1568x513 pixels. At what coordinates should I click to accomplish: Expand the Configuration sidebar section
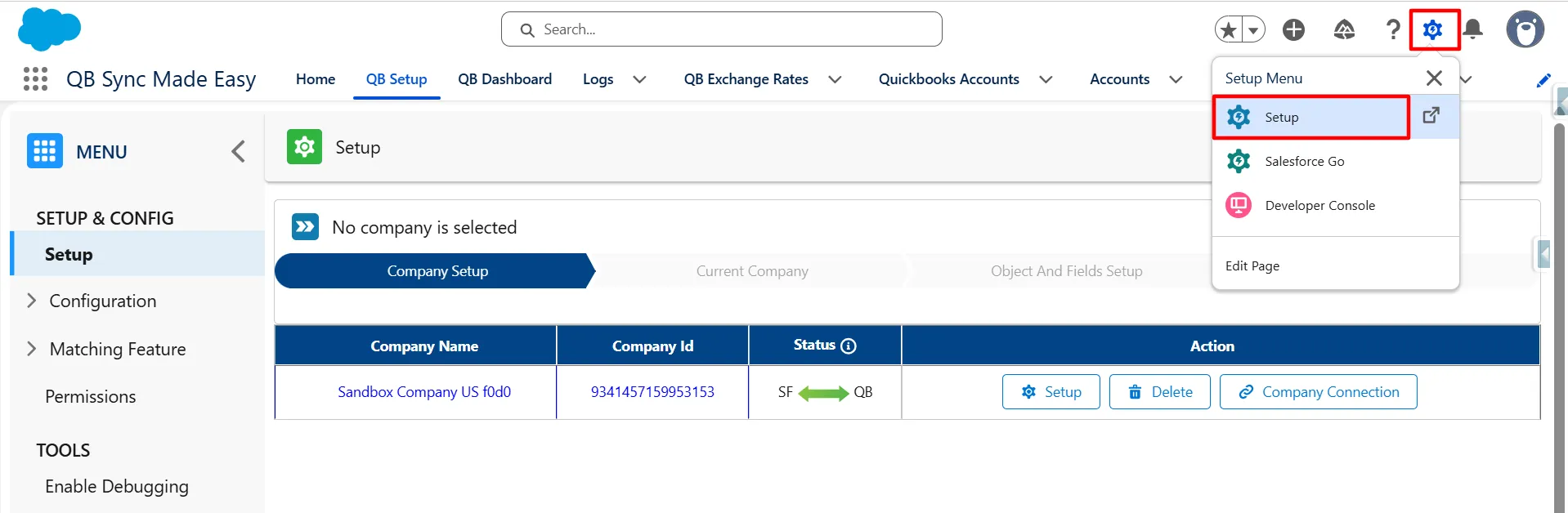click(x=32, y=301)
